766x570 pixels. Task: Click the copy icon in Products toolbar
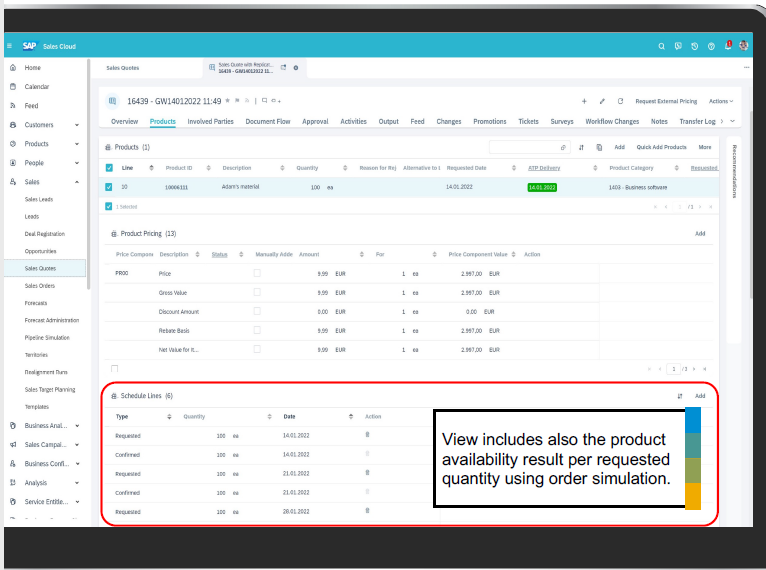click(x=599, y=147)
